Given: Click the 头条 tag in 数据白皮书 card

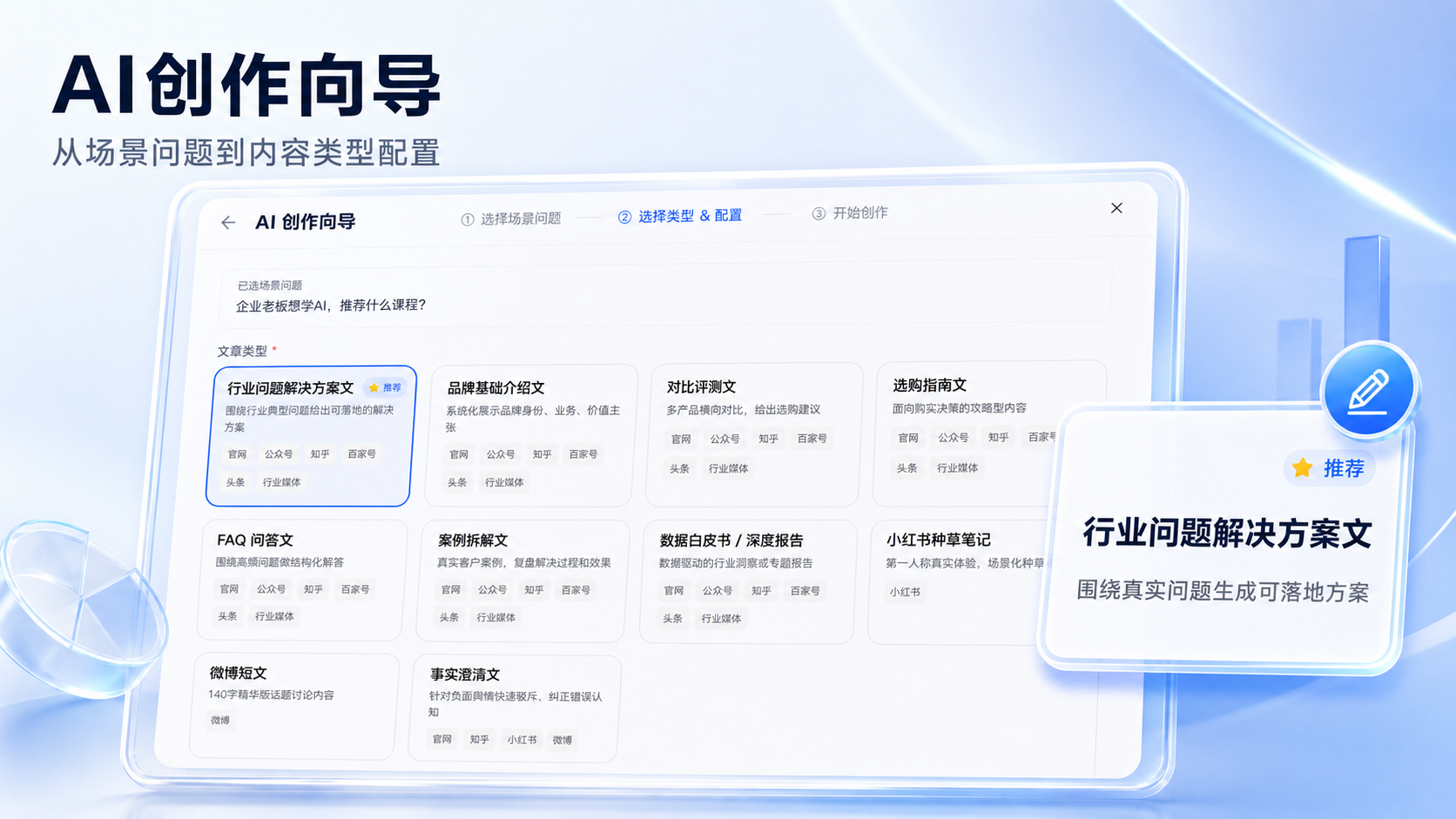Looking at the screenshot, I should click(672, 619).
